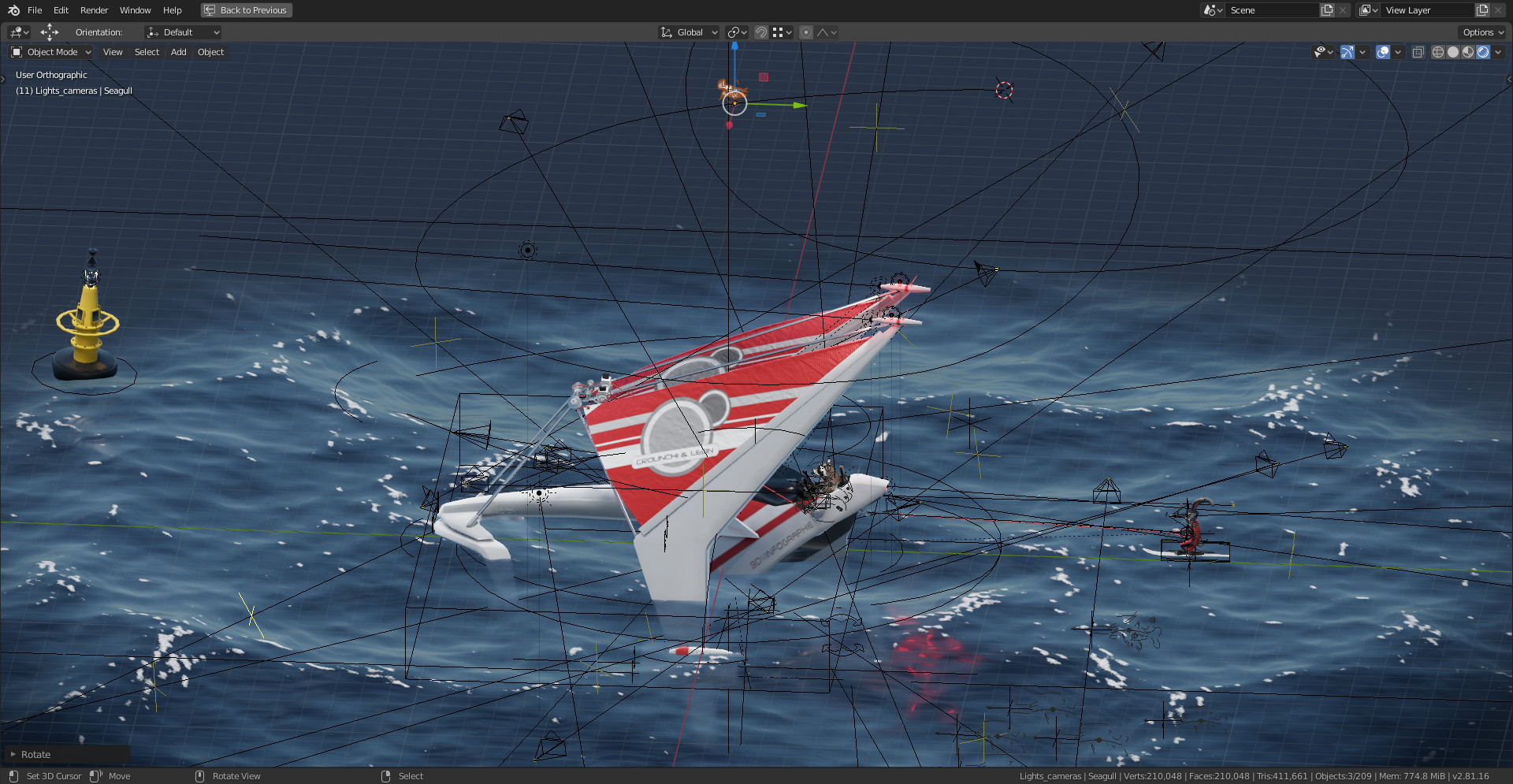The image size is (1513, 784).
Task: Click the Mem: 774.8 MiB status text
Action: (x=1412, y=776)
